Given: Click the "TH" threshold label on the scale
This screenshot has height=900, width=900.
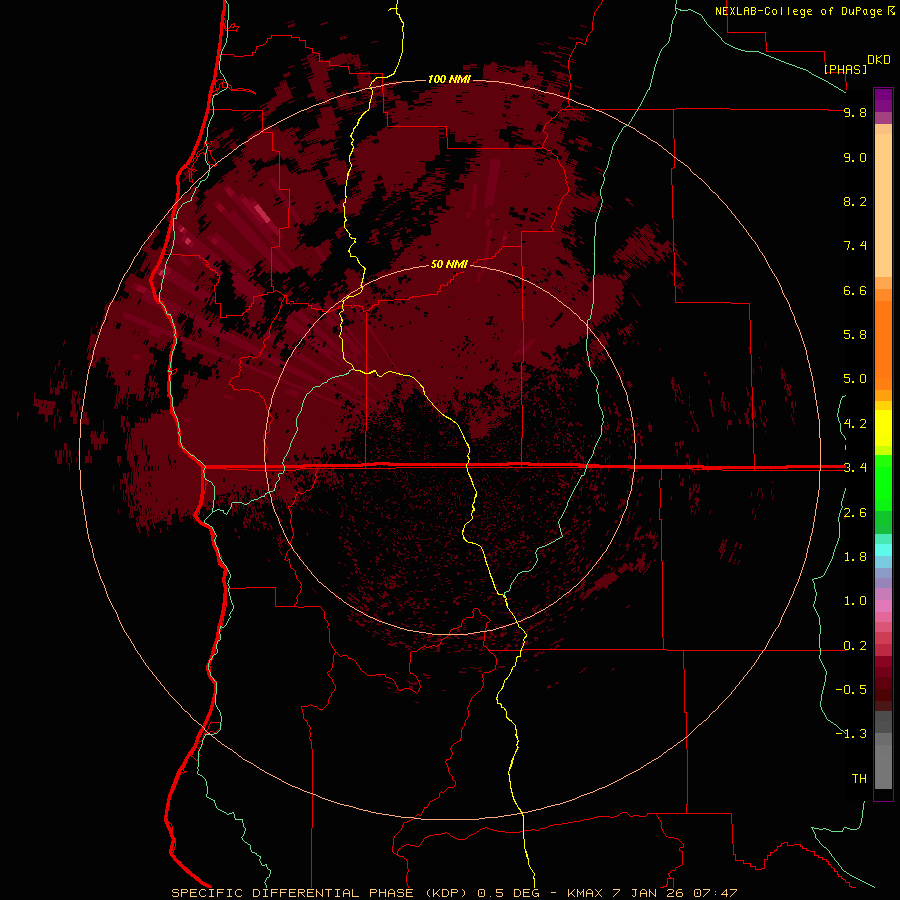Looking at the screenshot, I should [859, 779].
